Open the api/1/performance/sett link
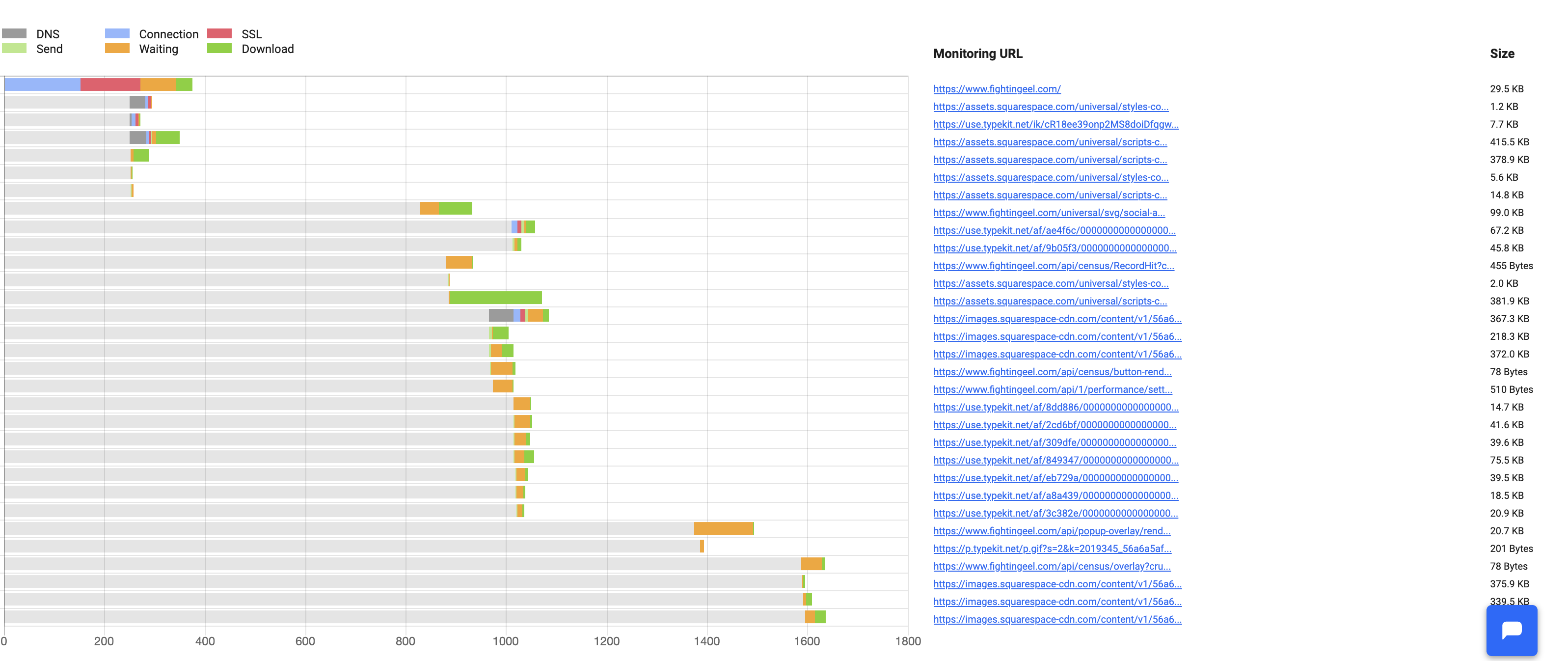The width and height of the screenshot is (1568, 661). tap(1053, 389)
